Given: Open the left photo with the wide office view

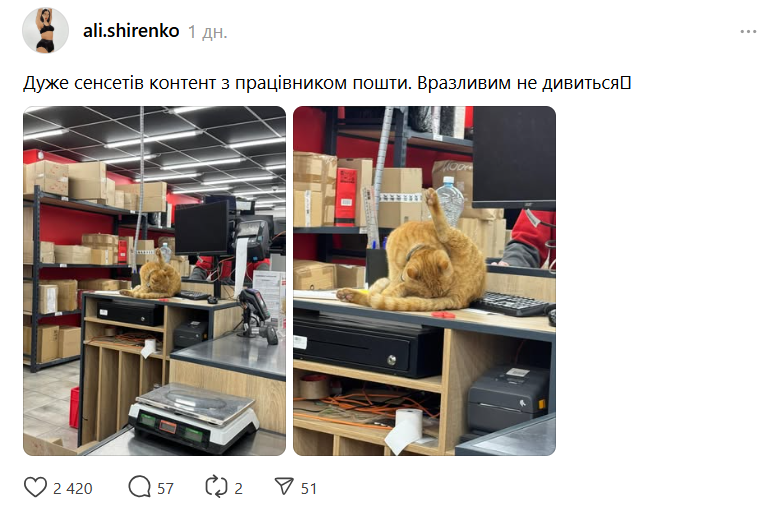Looking at the screenshot, I should 155,281.
